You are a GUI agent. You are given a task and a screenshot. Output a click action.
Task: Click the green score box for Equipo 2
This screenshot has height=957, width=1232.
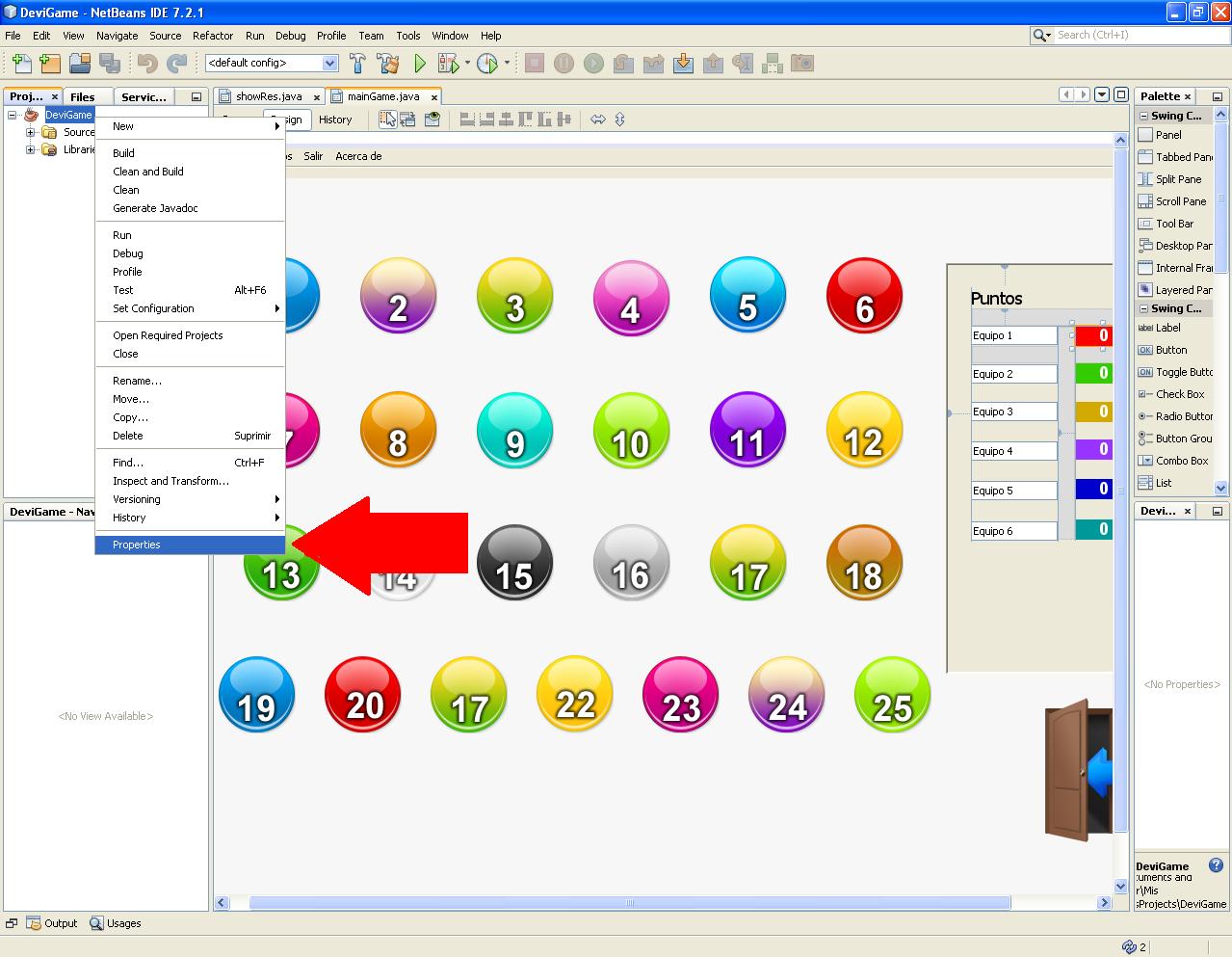1093,373
